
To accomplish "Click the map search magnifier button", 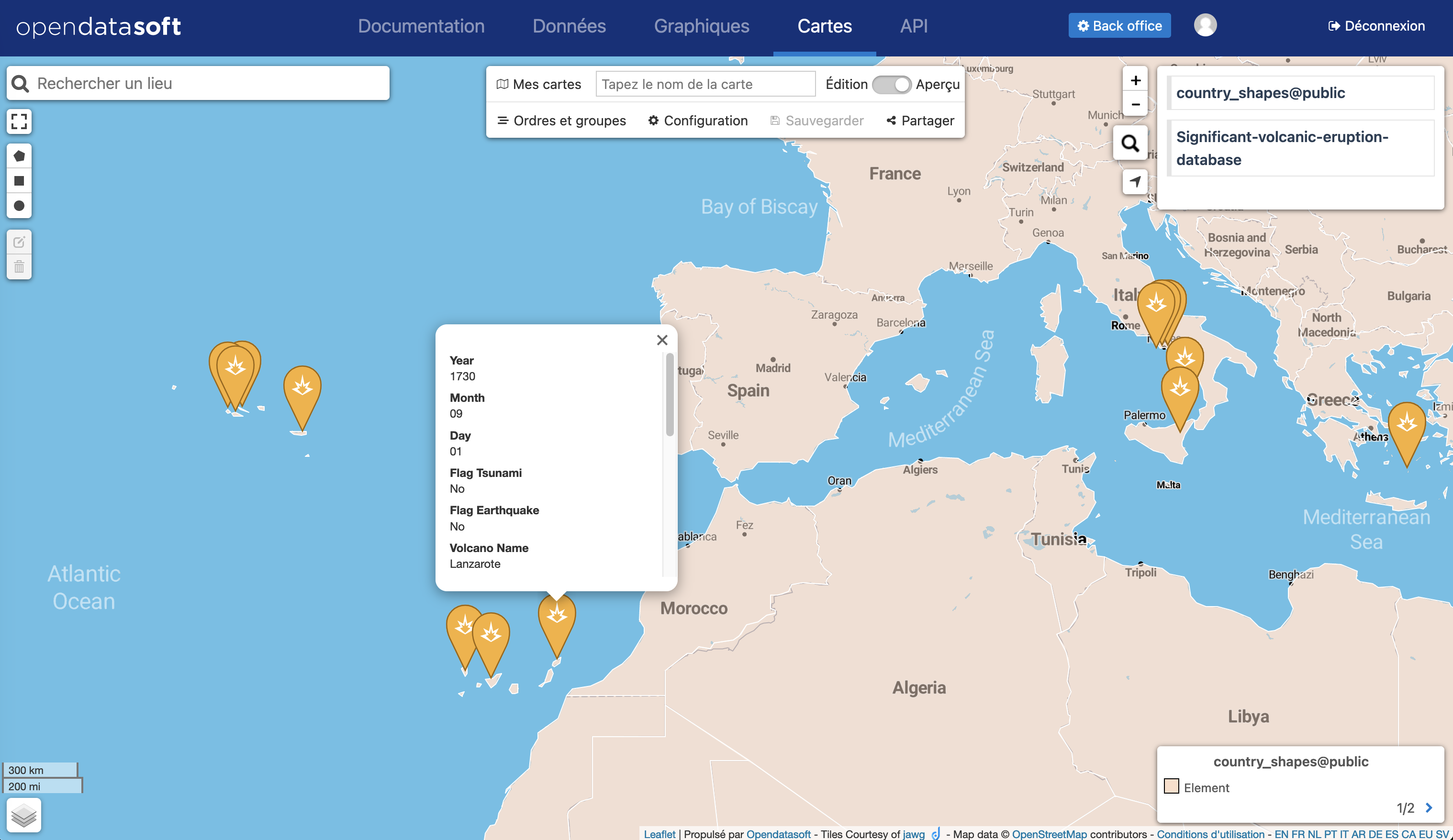I will coord(1129,143).
